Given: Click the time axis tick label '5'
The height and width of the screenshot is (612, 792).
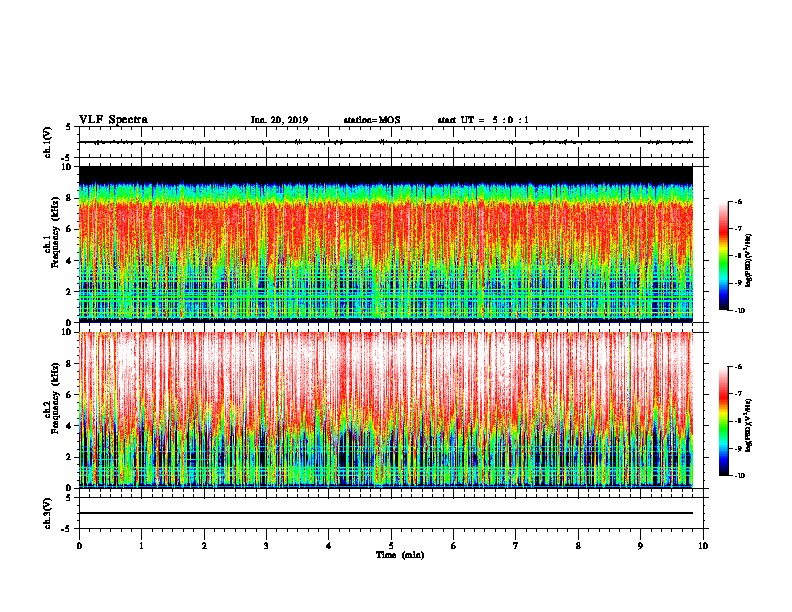Looking at the screenshot, I should (391, 545).
